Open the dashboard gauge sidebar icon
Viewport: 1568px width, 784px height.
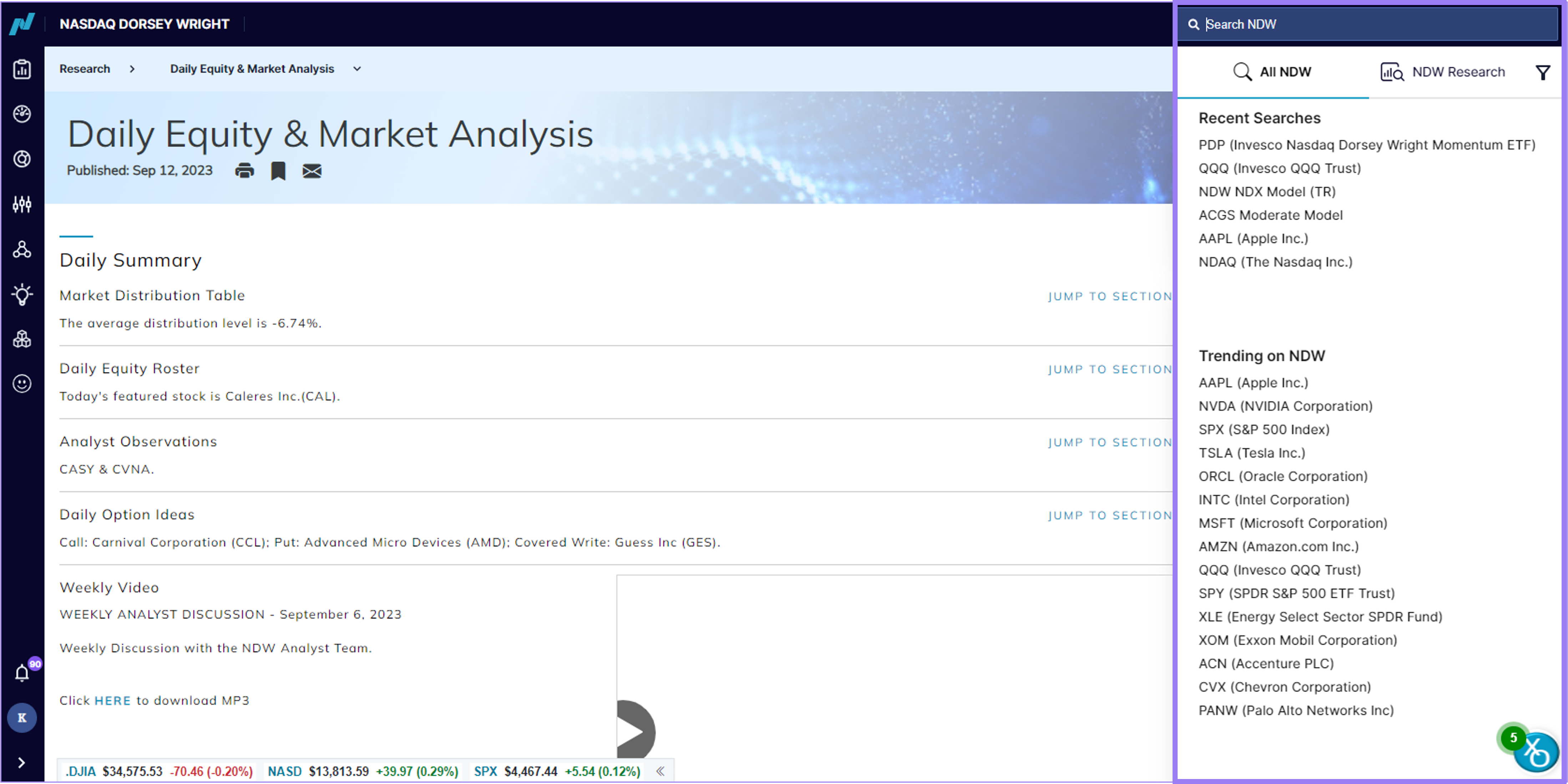coord(22,114)
